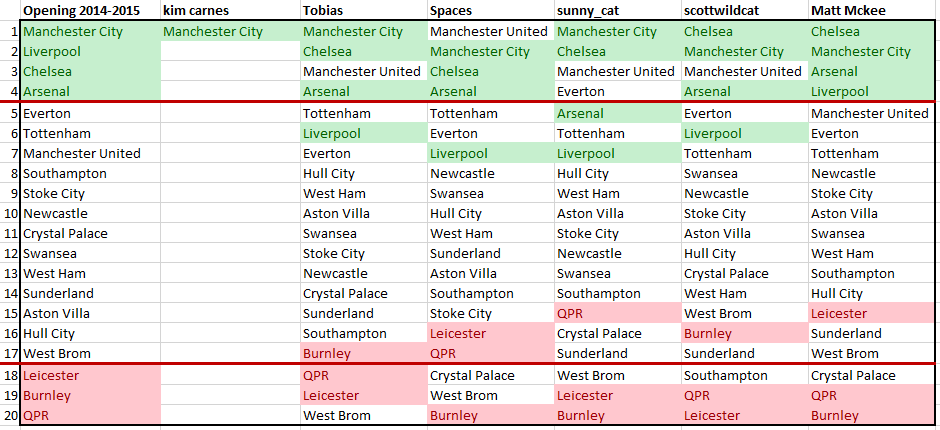
Task: Click green Arsenal cell in sunny_cat row 5
Action: click(618, 113)
